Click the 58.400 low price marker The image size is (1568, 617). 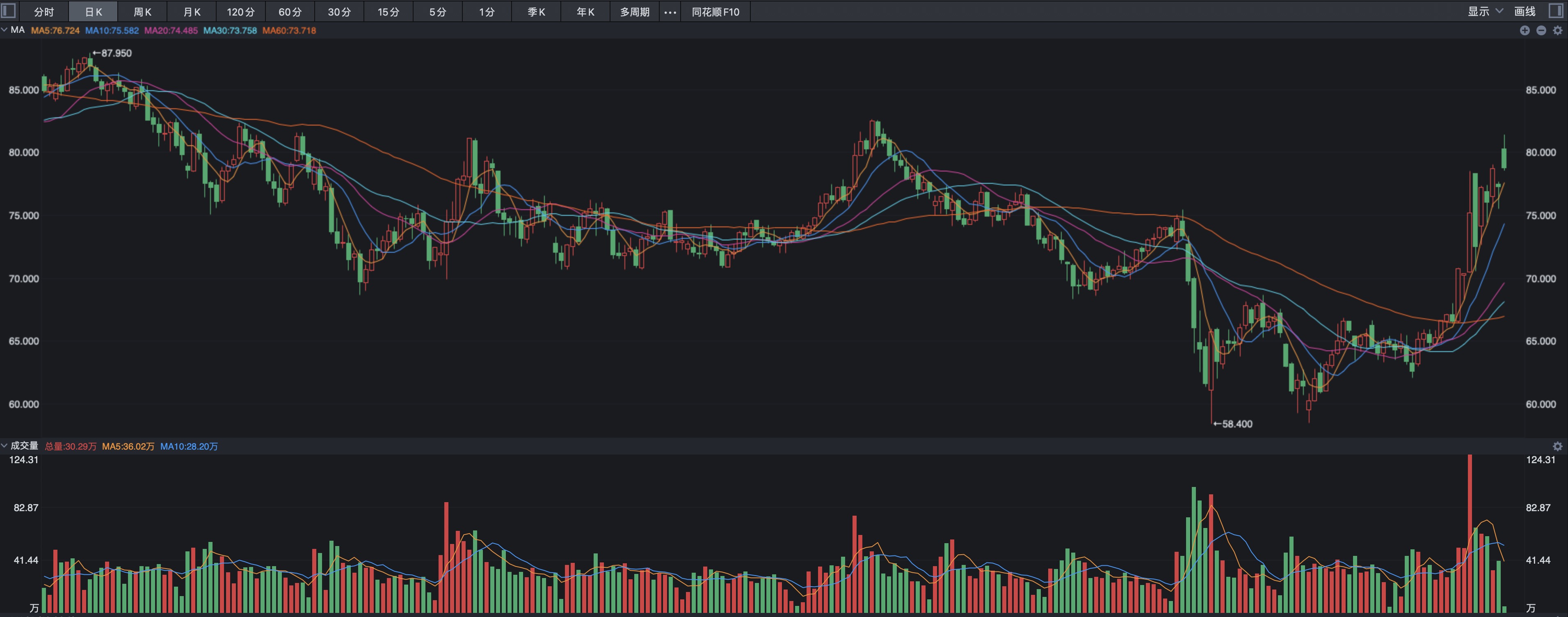coord(1236,423)
